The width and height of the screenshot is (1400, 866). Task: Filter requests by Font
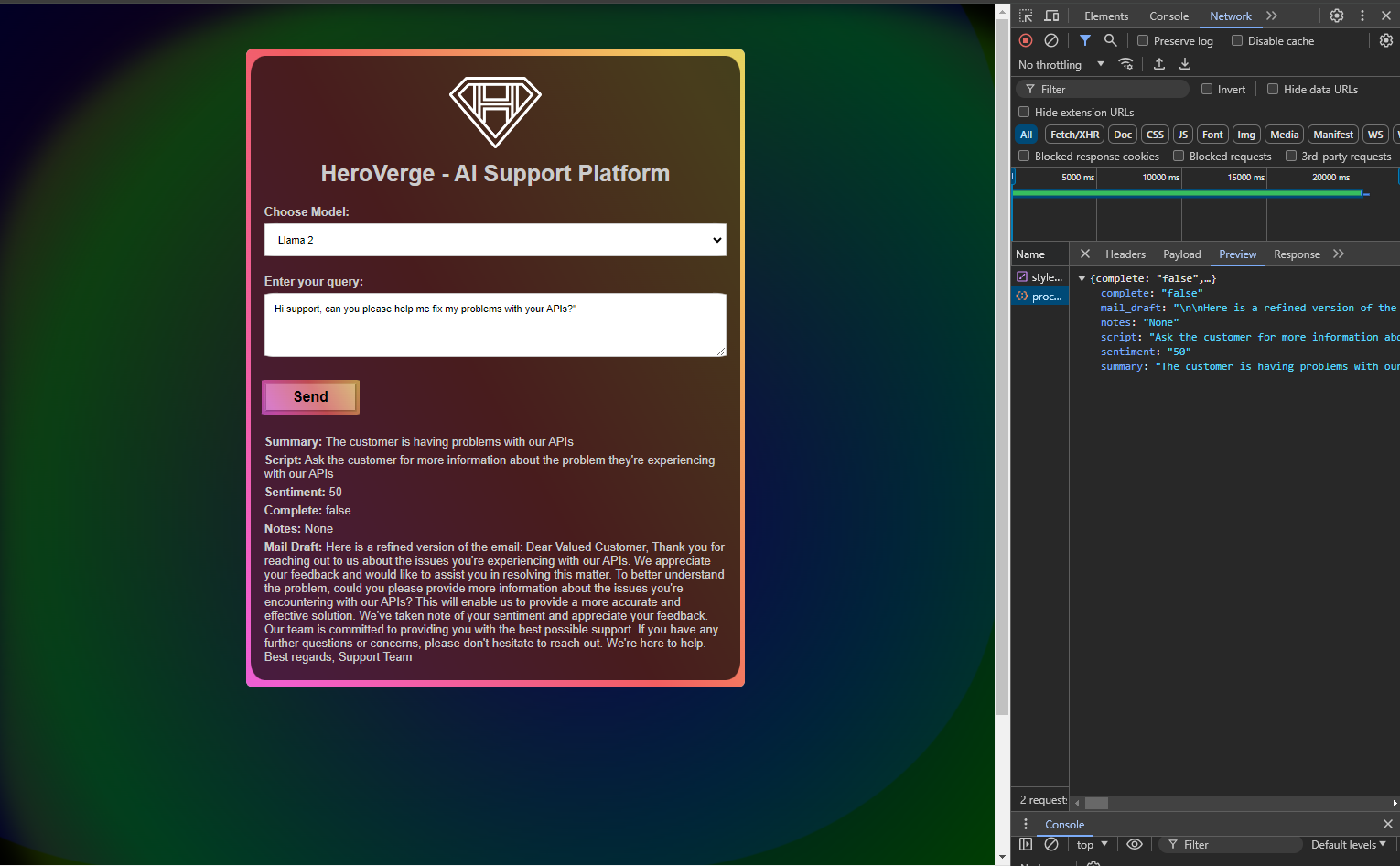tap(1212, 135)
